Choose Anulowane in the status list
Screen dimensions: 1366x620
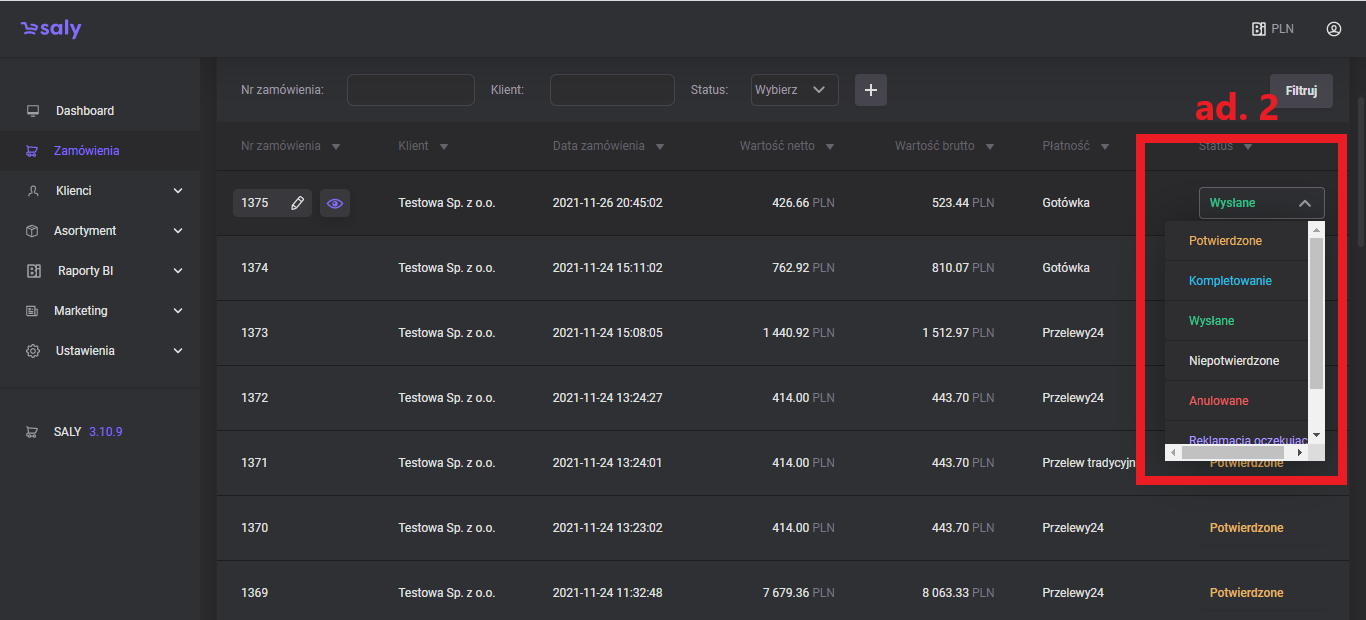pos(1218,401)
